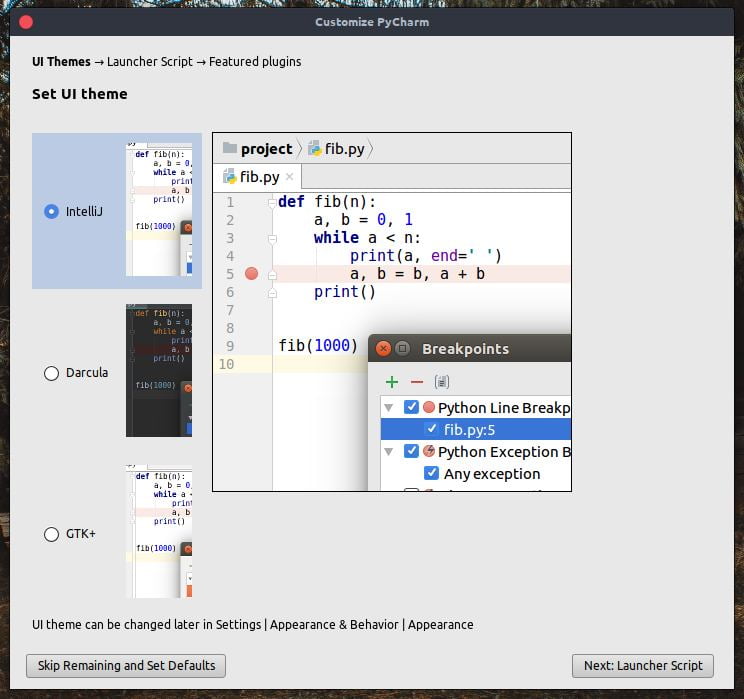744x699 pixels.
Task: Collapse the Python Line Breakpoint tree node
Action: pyautogui.click(x=389, y=408)
